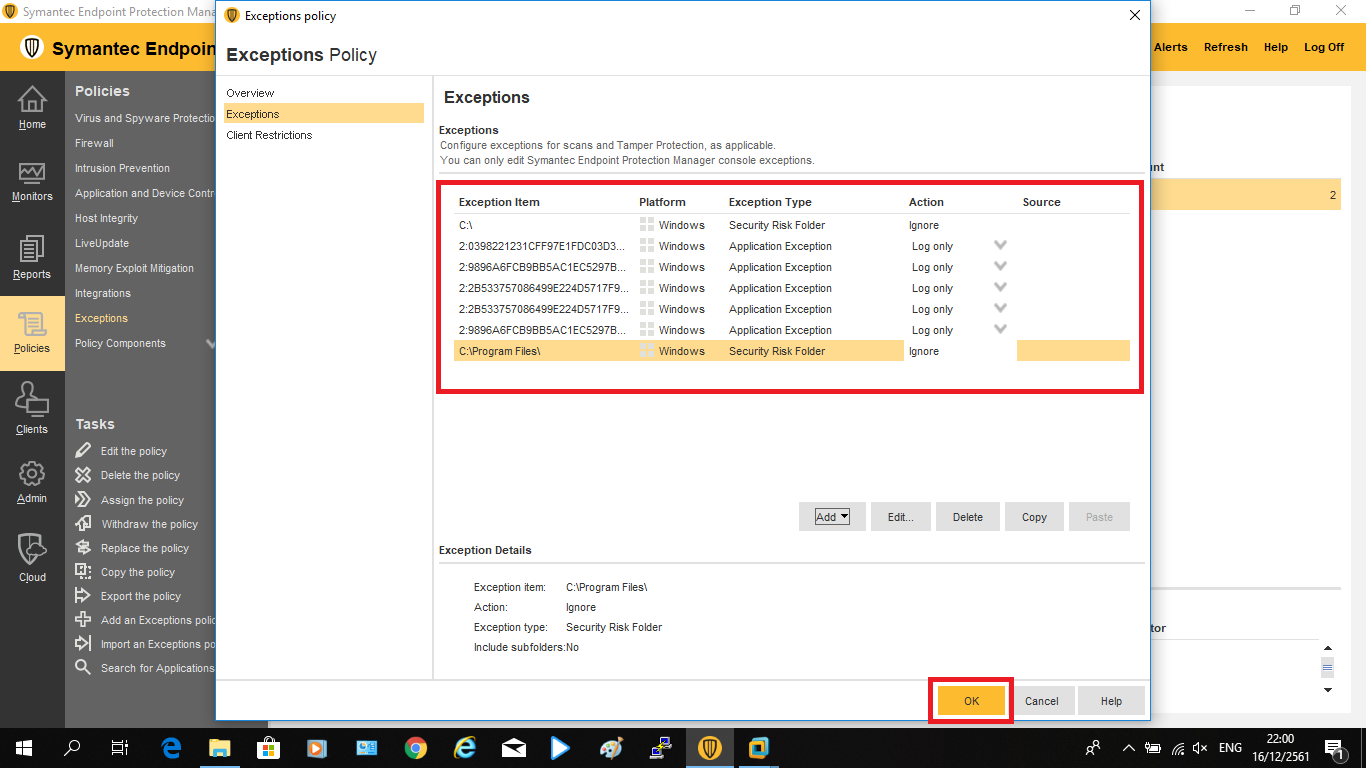Screen dimensions: 1366x768
Task: Click Edit the policy pencil icon
Action: 83,451
